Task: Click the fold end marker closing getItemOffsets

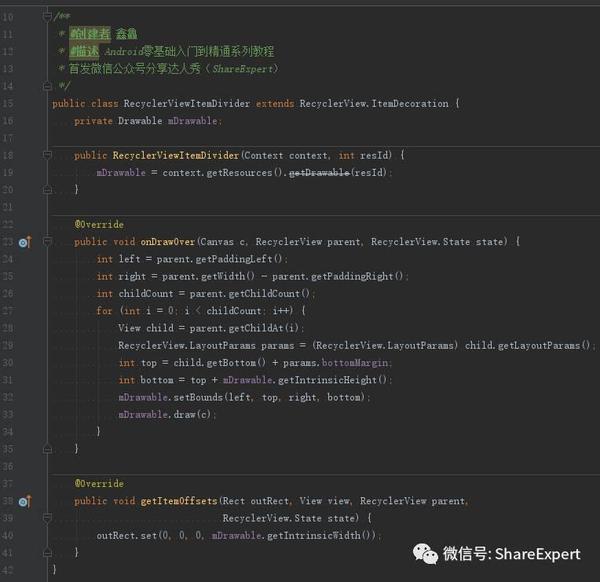Action: point(47,552)
